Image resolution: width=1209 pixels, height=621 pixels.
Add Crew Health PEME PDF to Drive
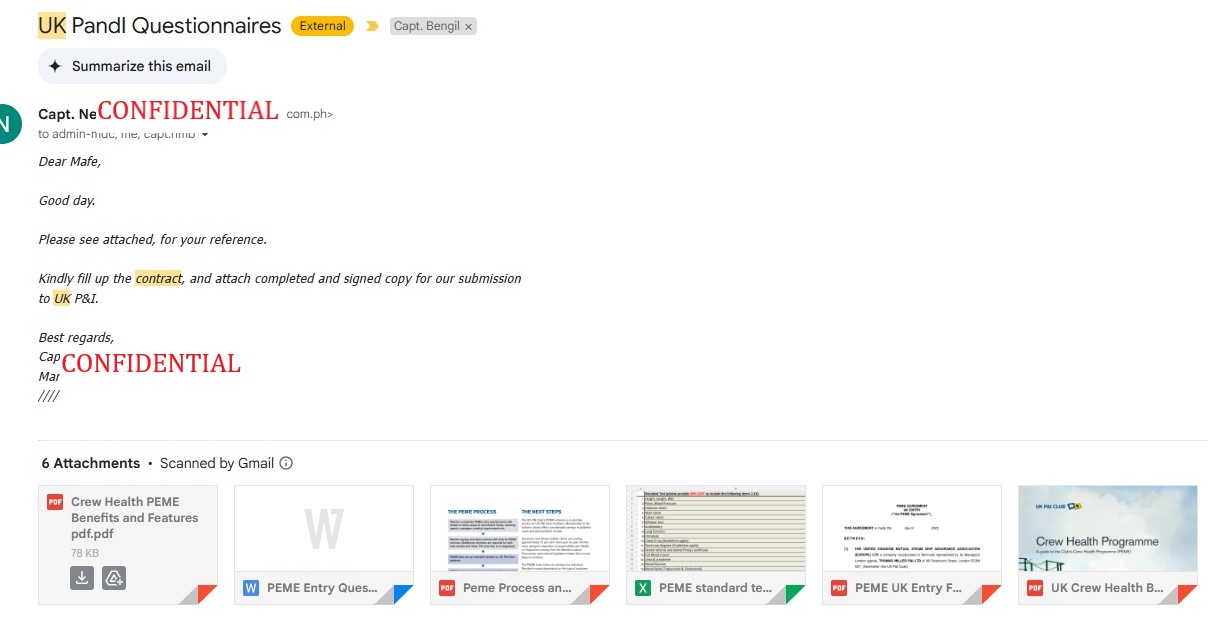coord(114,578)
